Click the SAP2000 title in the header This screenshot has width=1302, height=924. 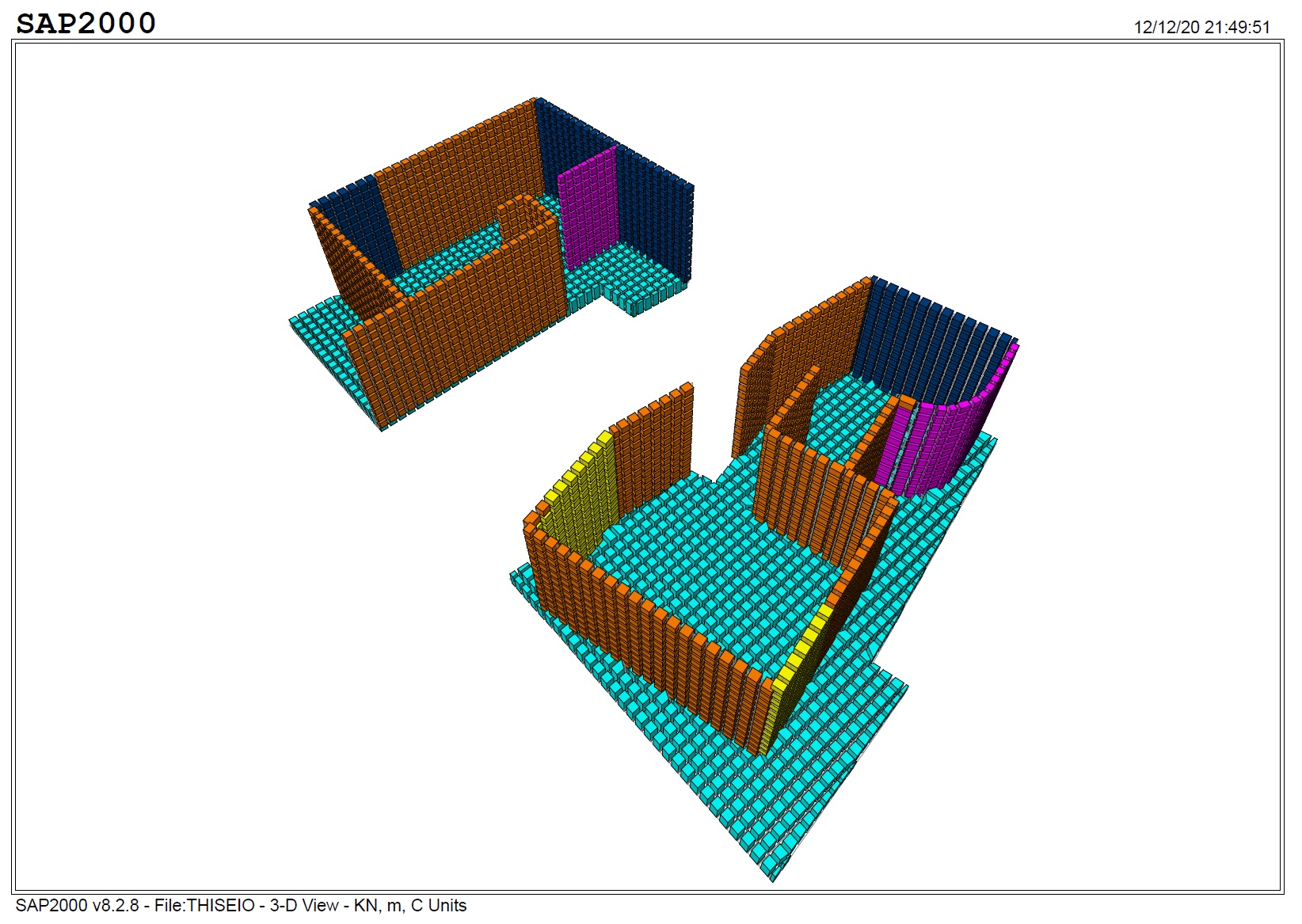point(86,23)
